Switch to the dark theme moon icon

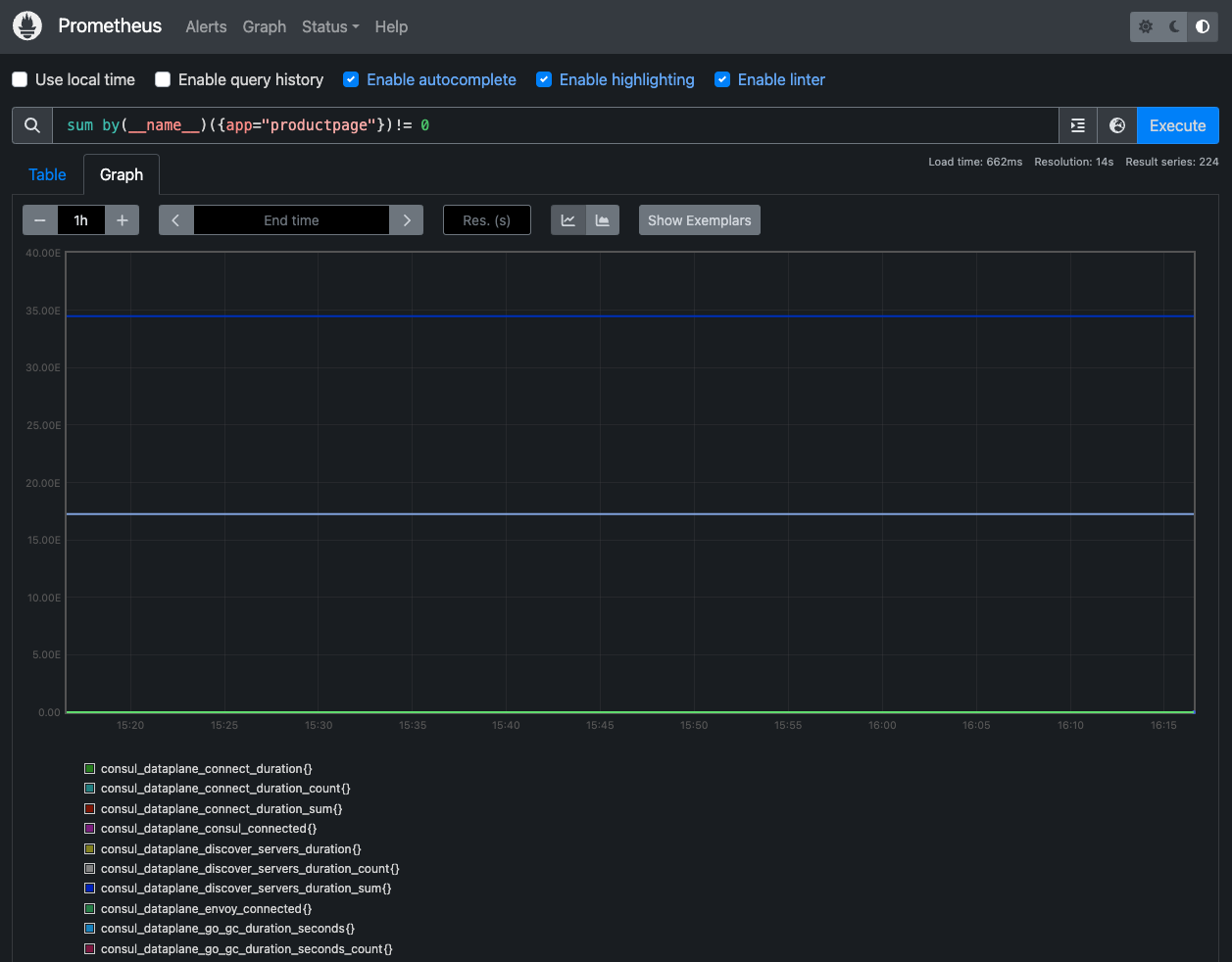[x=1174, y=26]
